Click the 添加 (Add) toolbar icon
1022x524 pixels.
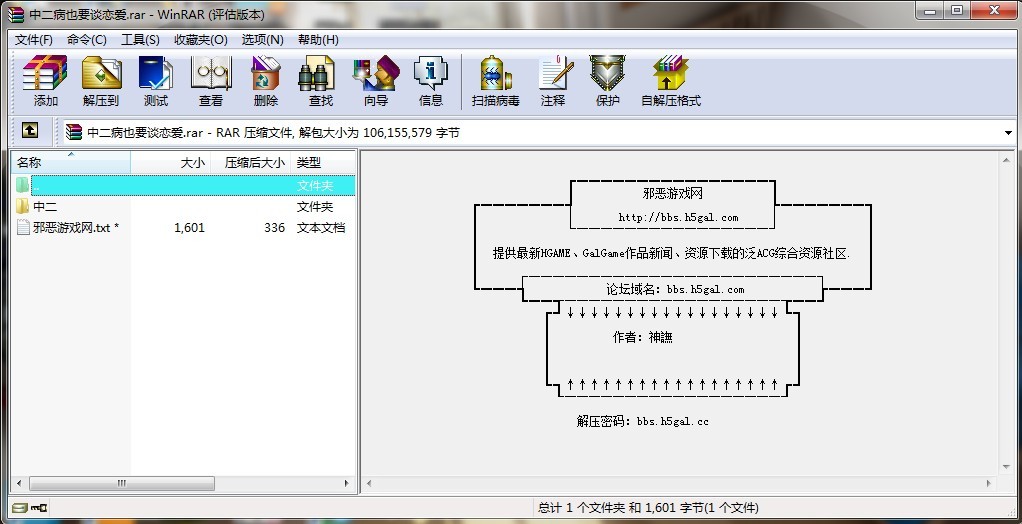click(x=45, y=73)
